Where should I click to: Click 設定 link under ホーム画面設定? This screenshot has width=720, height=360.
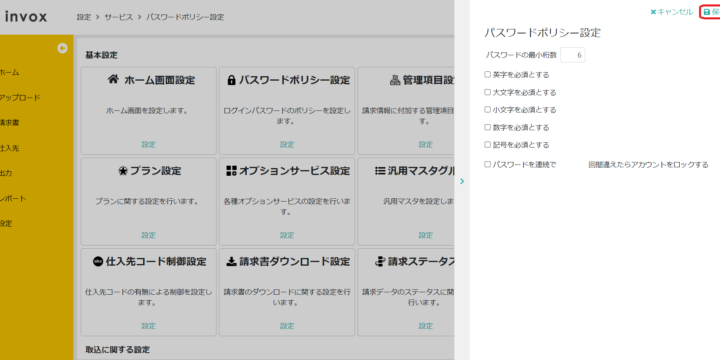(x=148, y=145)
